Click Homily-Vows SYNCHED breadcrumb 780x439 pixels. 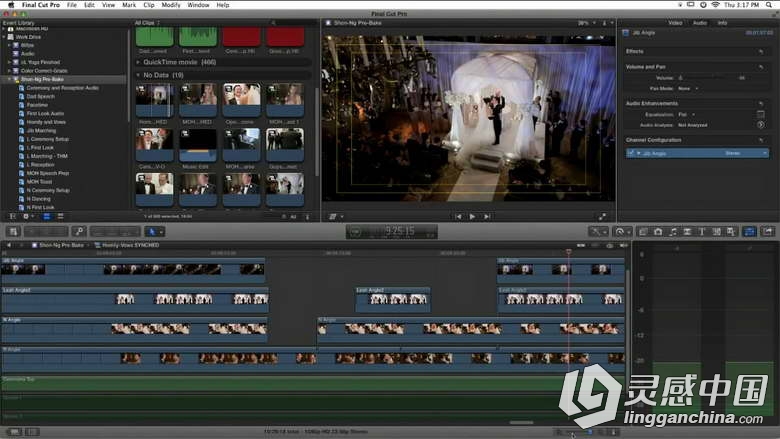pyautogui.click(x=130, y=245)
